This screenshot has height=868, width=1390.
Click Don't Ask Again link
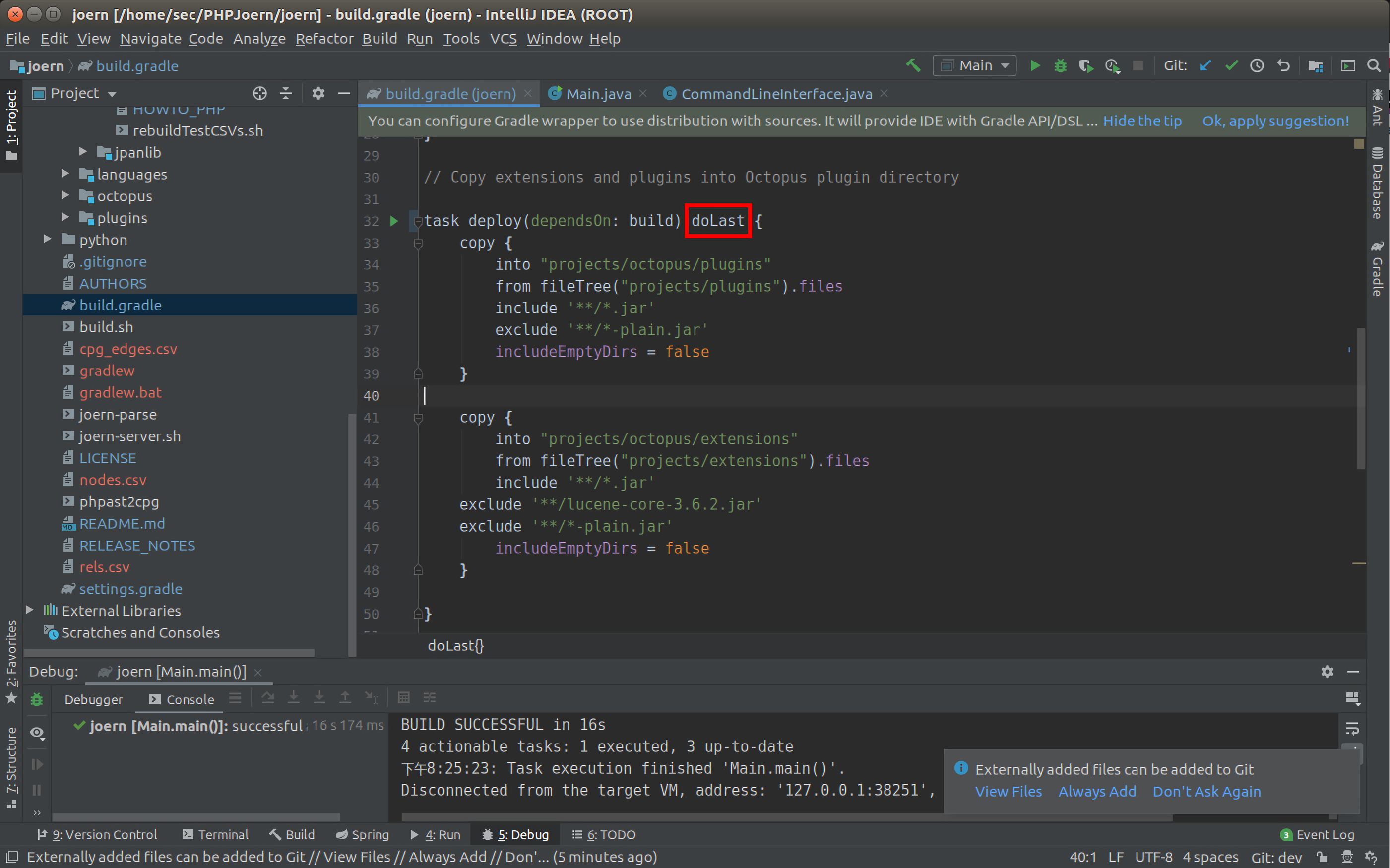(x=1206, y=792)
